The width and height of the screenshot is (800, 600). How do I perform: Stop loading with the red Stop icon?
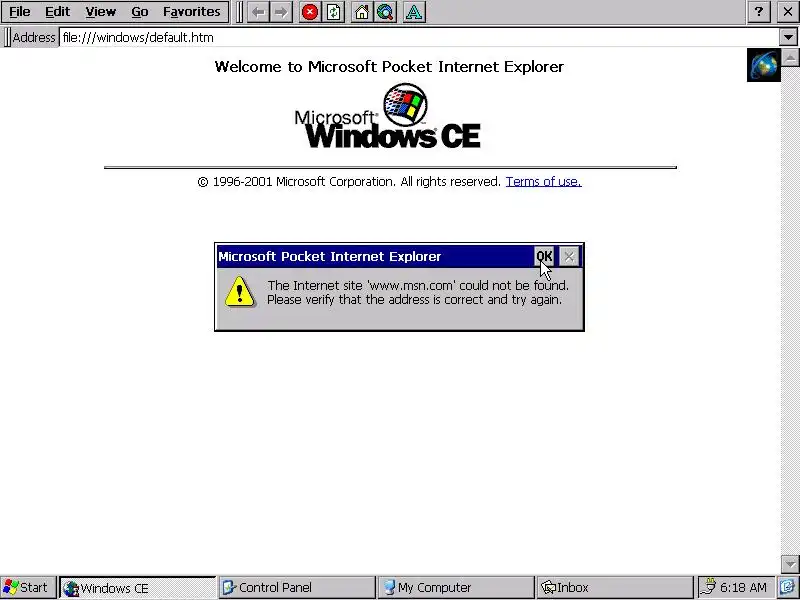pyautogui.click(x=310, y=12)
